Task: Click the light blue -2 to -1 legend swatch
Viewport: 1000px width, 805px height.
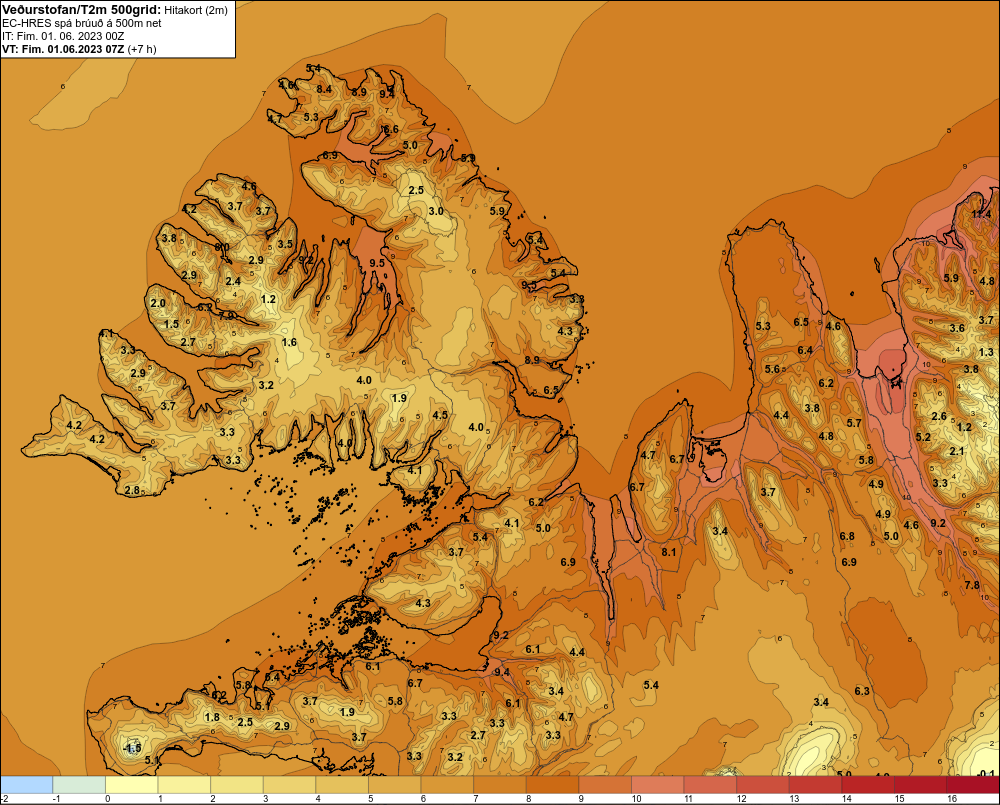Action: pyautogui.click(x=26, y=785)
